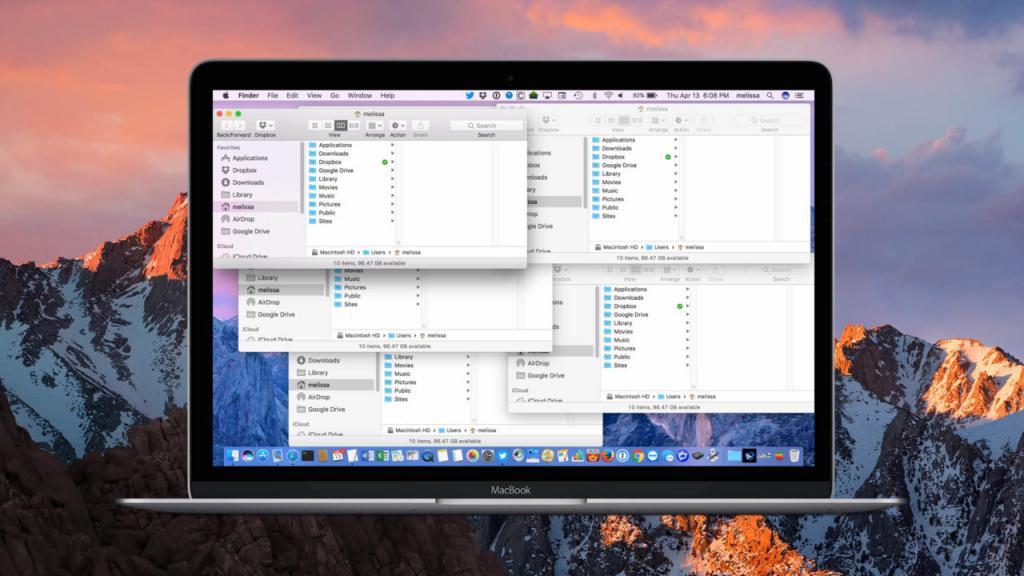1024x576 pixels.
Task: Switch to Cover Flow view
Action: click(x=354, y=125)
